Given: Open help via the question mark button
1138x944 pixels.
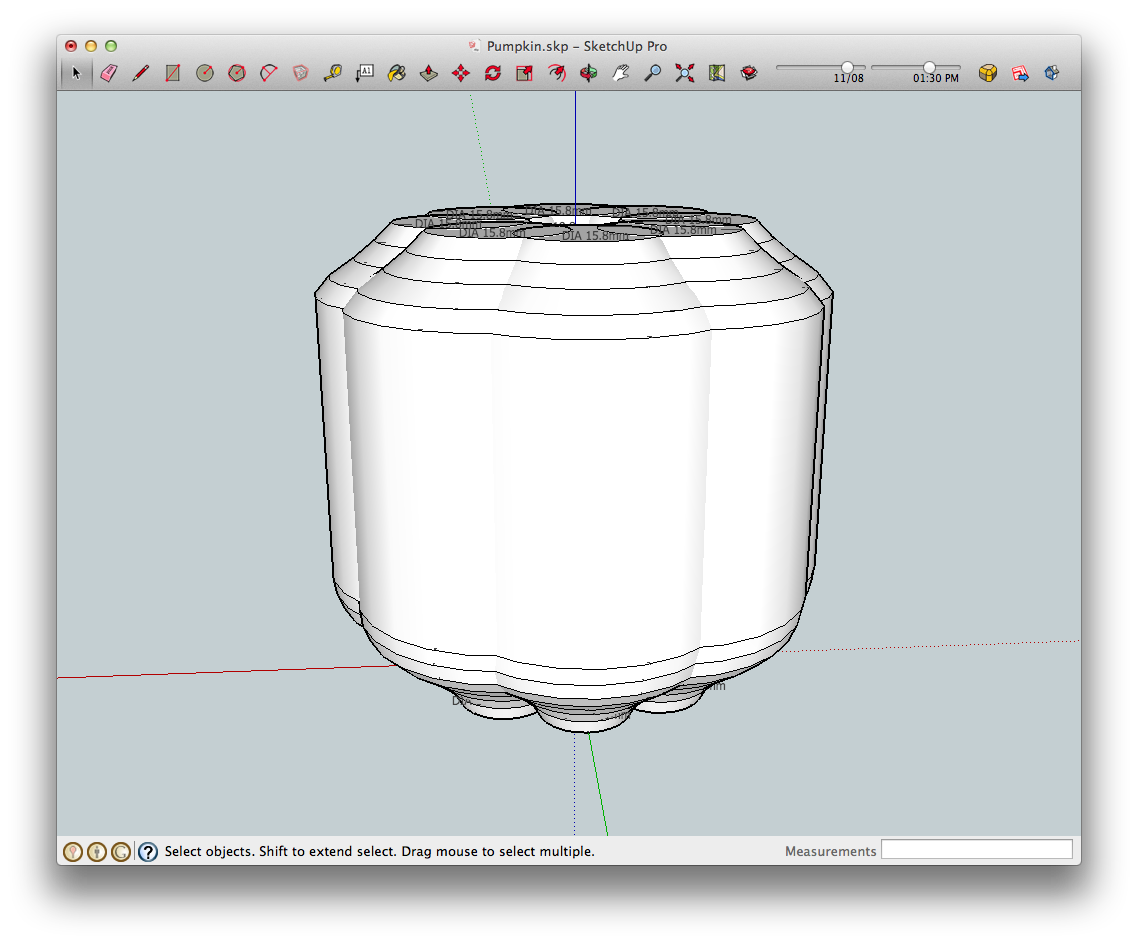Looking at the screenshot, I should [148, 851].
